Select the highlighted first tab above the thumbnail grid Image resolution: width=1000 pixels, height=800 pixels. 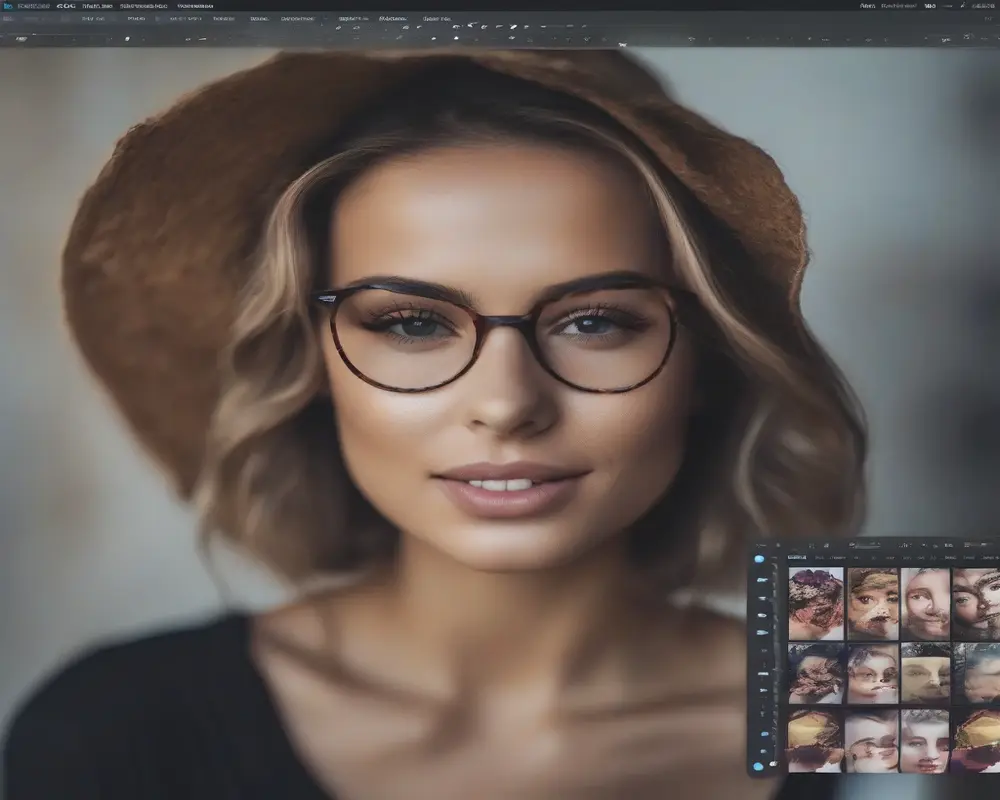pos(797,557)
